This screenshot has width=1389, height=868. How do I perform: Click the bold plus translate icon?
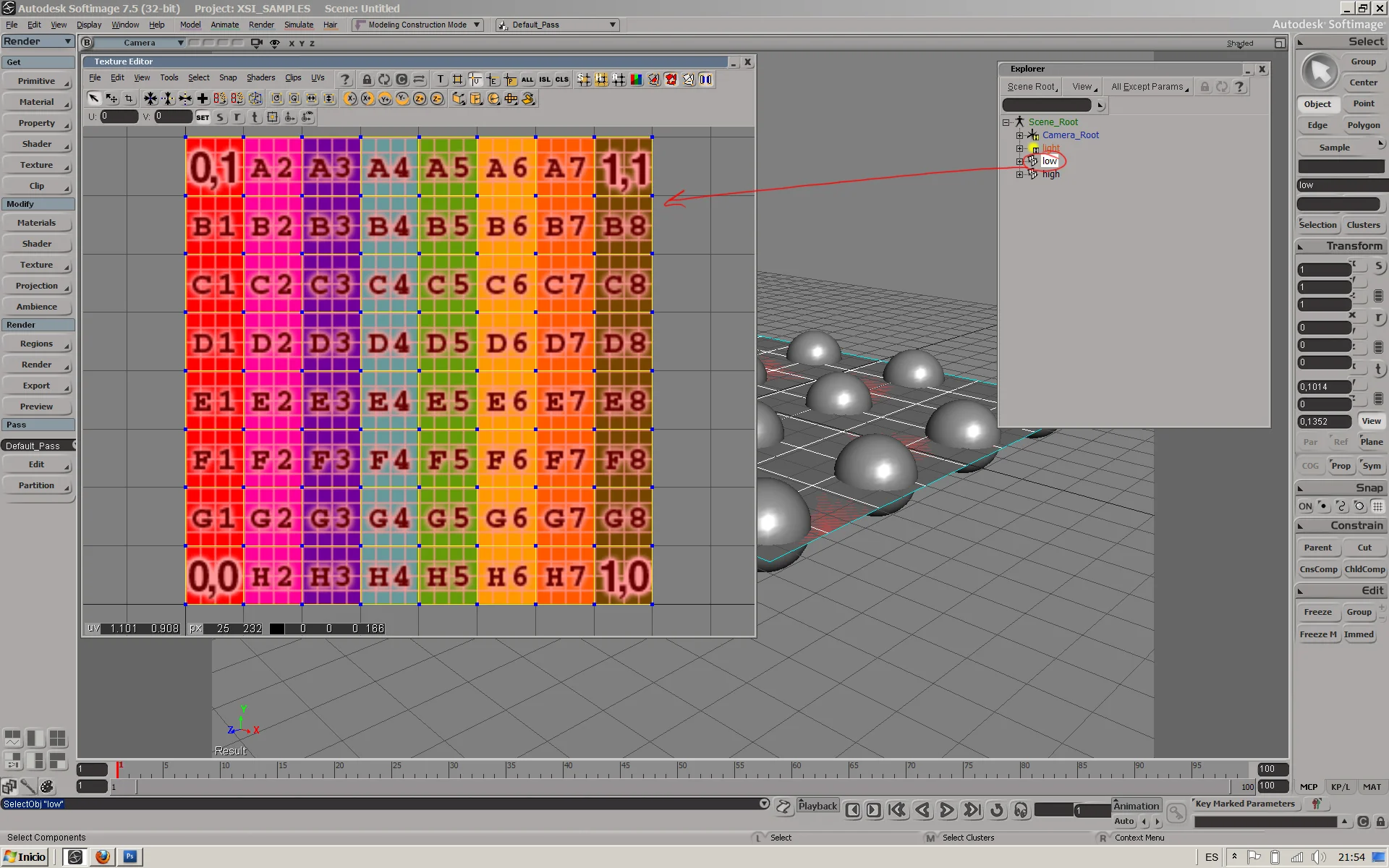pos(203,98)
